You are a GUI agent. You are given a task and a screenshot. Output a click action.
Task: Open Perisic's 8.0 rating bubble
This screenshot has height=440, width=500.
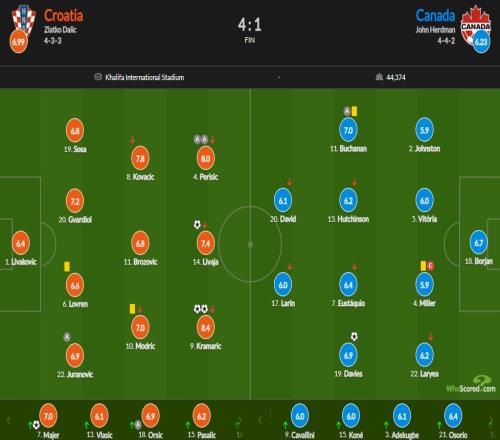206,158
